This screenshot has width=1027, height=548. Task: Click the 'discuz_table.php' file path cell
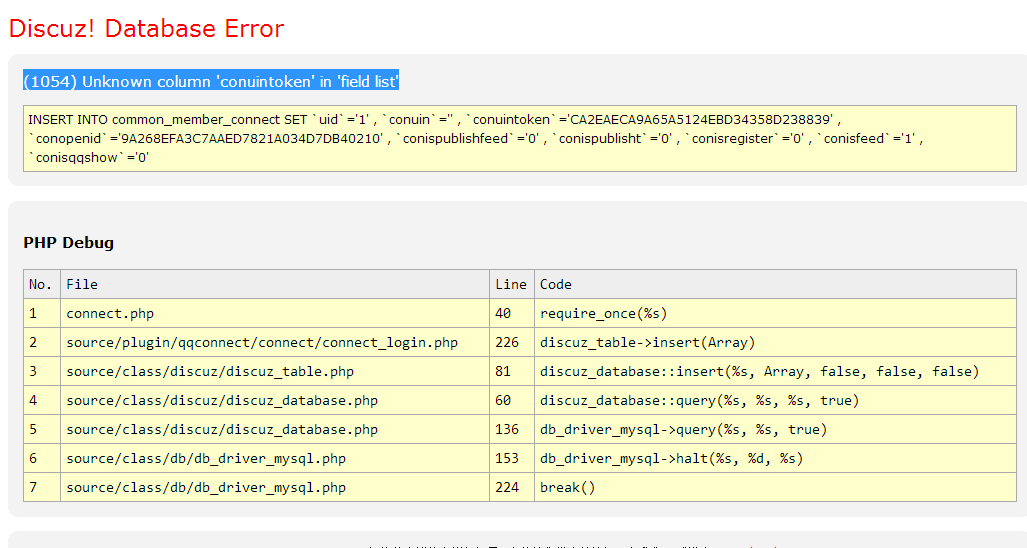(x=210, y=371)
